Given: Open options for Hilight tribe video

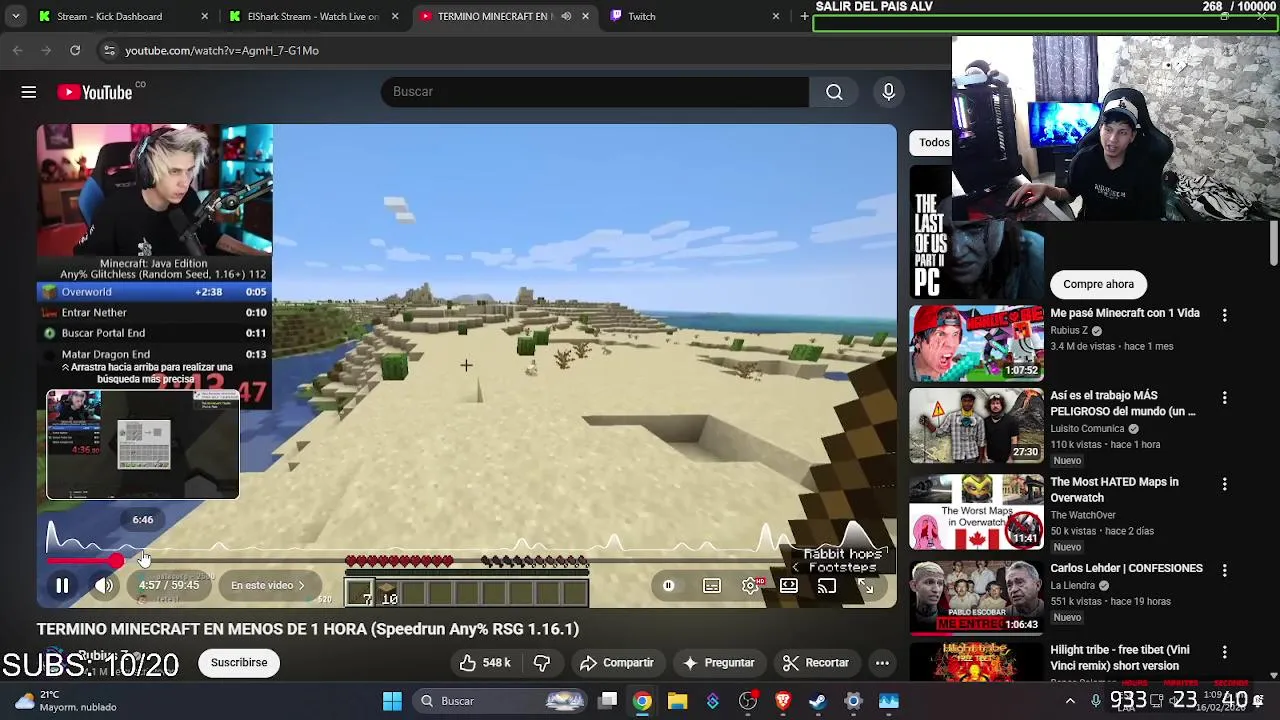Looking at the screenshot, I should click(x=1224, y=652).
